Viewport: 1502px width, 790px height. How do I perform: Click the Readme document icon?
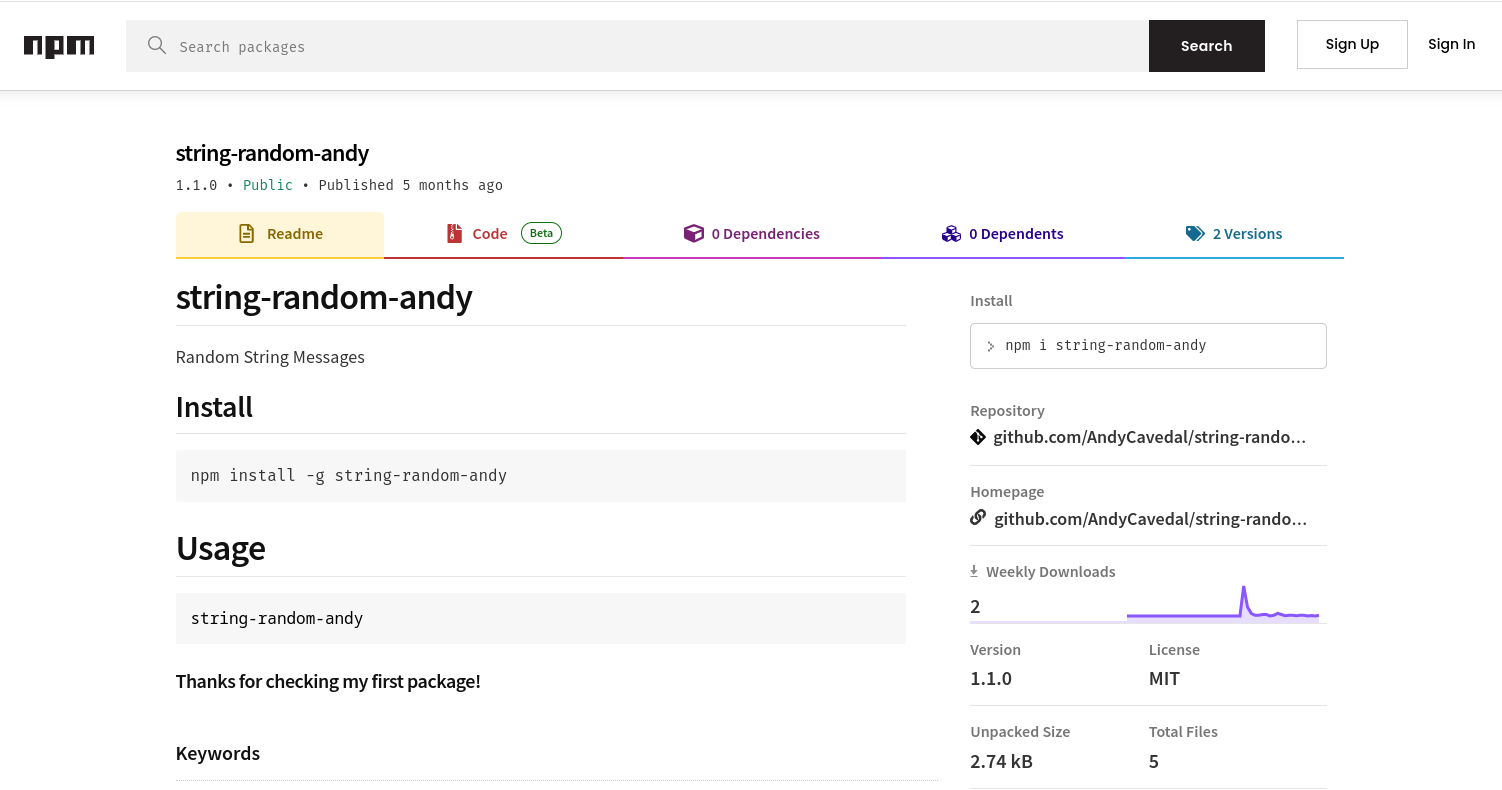pos(246,232)
